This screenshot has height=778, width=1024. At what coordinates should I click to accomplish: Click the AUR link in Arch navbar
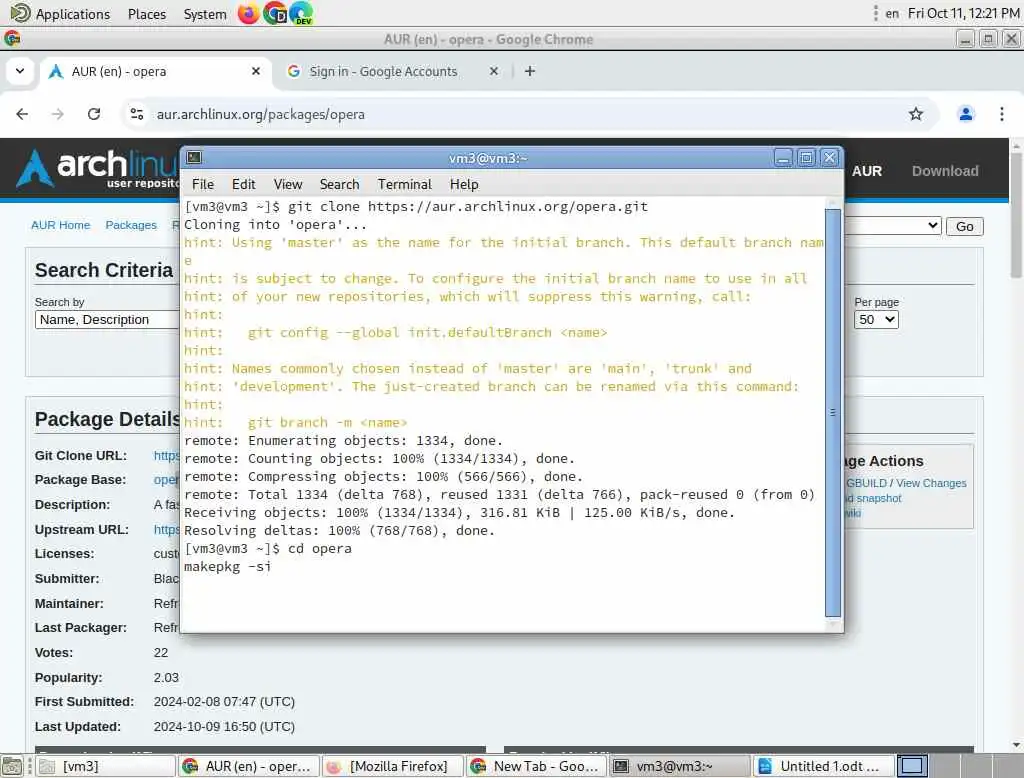click(x=867, y=171)
